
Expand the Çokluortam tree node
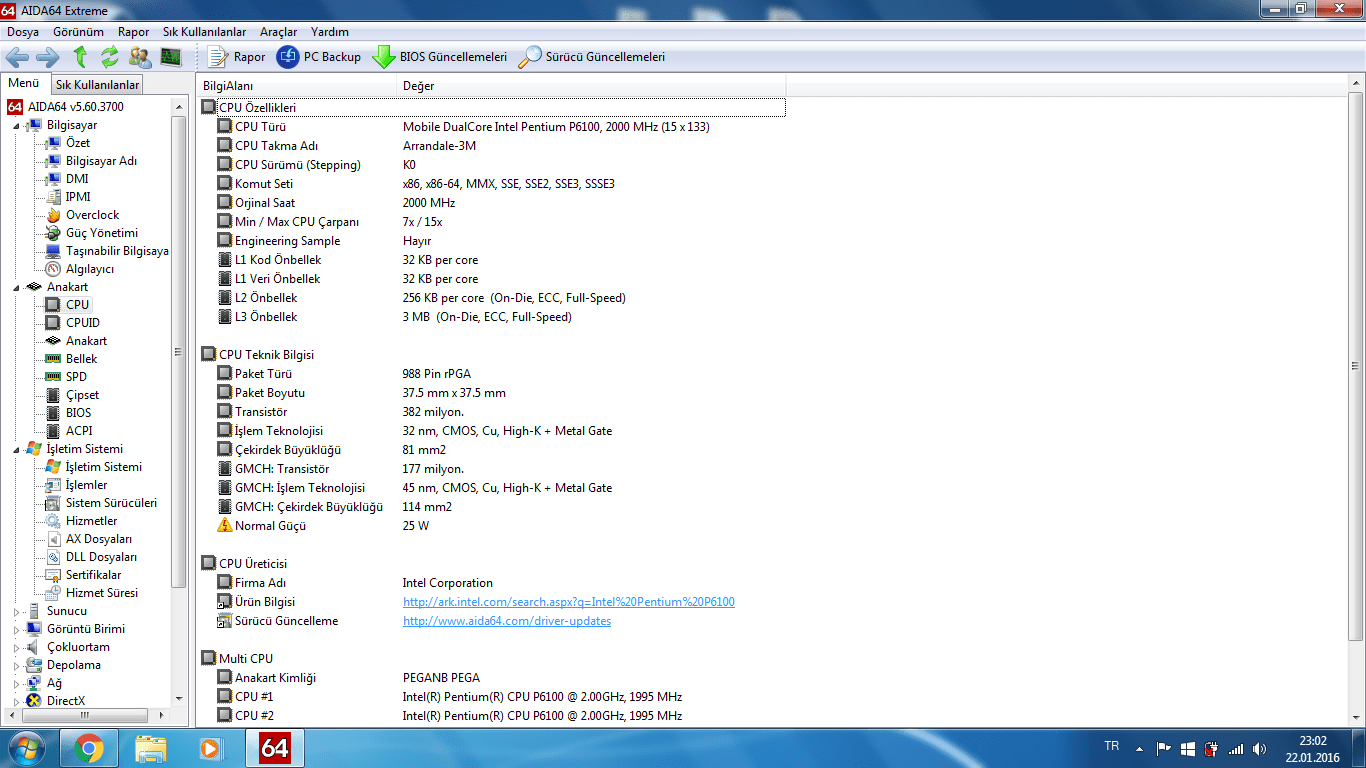coord(15,648)
